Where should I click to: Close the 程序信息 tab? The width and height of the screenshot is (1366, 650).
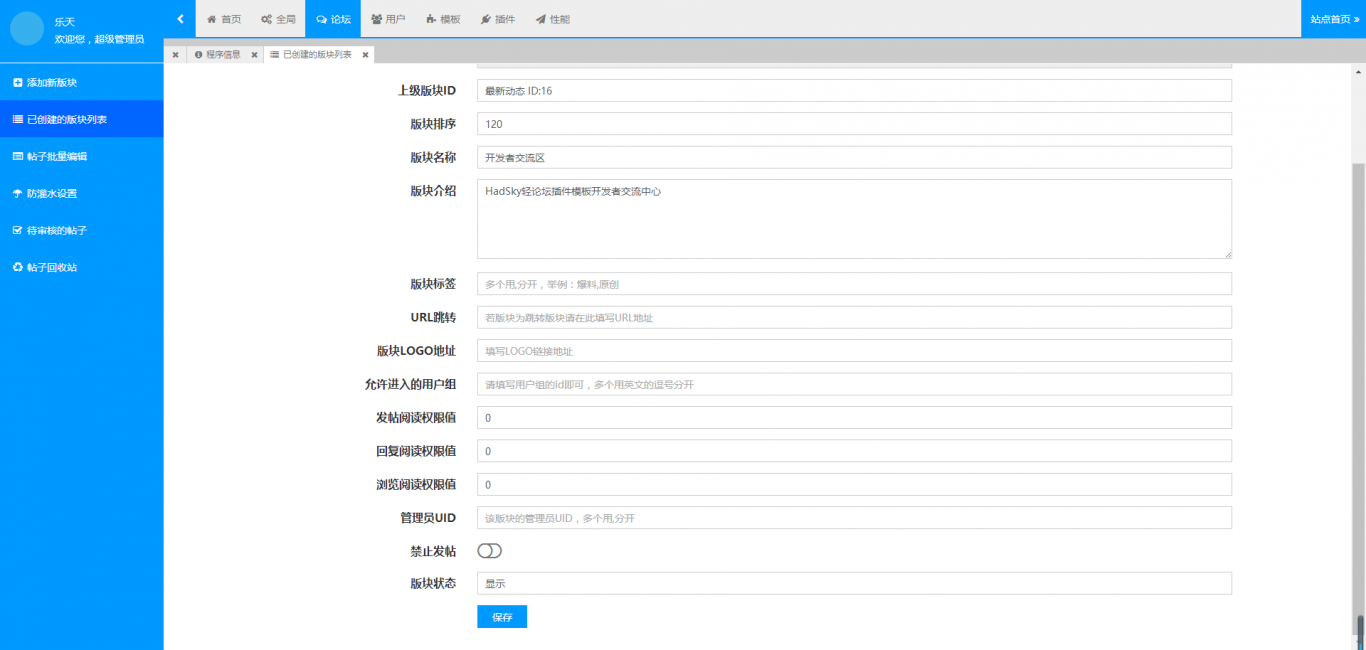click(x=254, y=55)
